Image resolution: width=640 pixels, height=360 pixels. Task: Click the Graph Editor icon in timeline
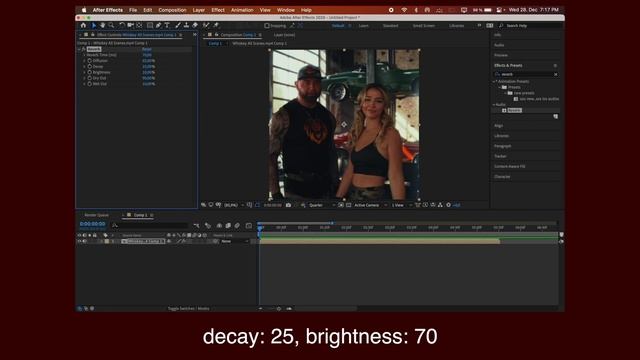pyautogui.click(x=249, y=225)
